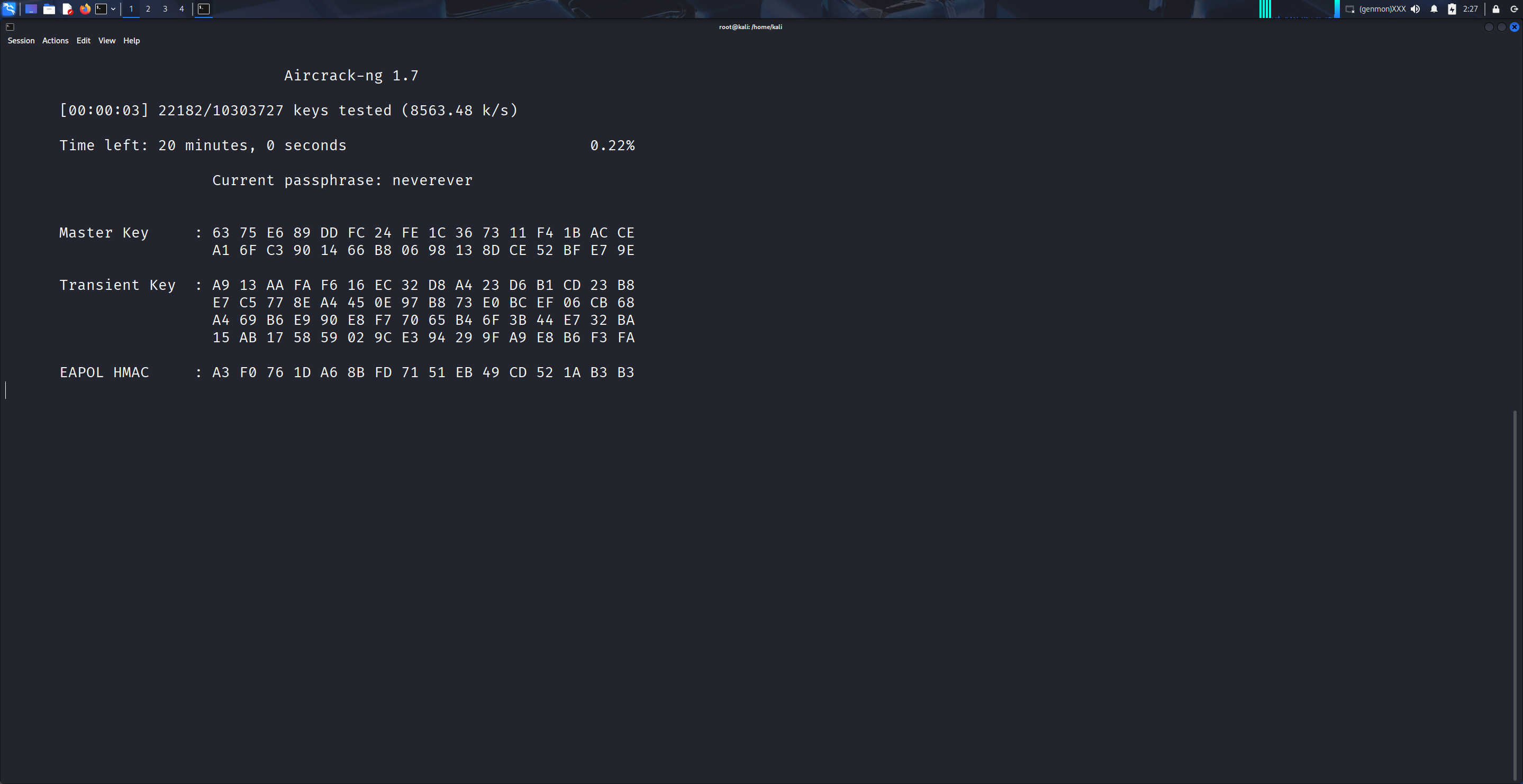Lock the screen with padlock icon
Image resolution: width=1523 pixels, height=784 pixels.
pyautogui.click(x=1496, y=9)
